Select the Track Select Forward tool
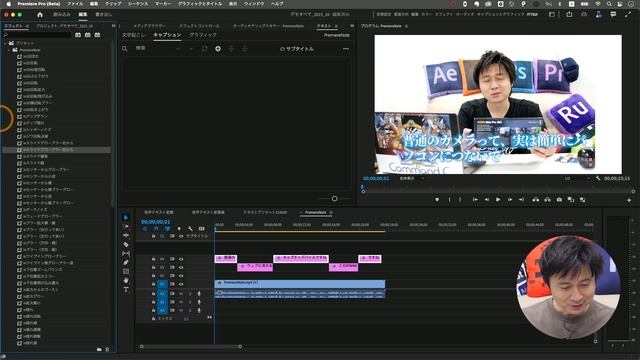 pos(126,227)
